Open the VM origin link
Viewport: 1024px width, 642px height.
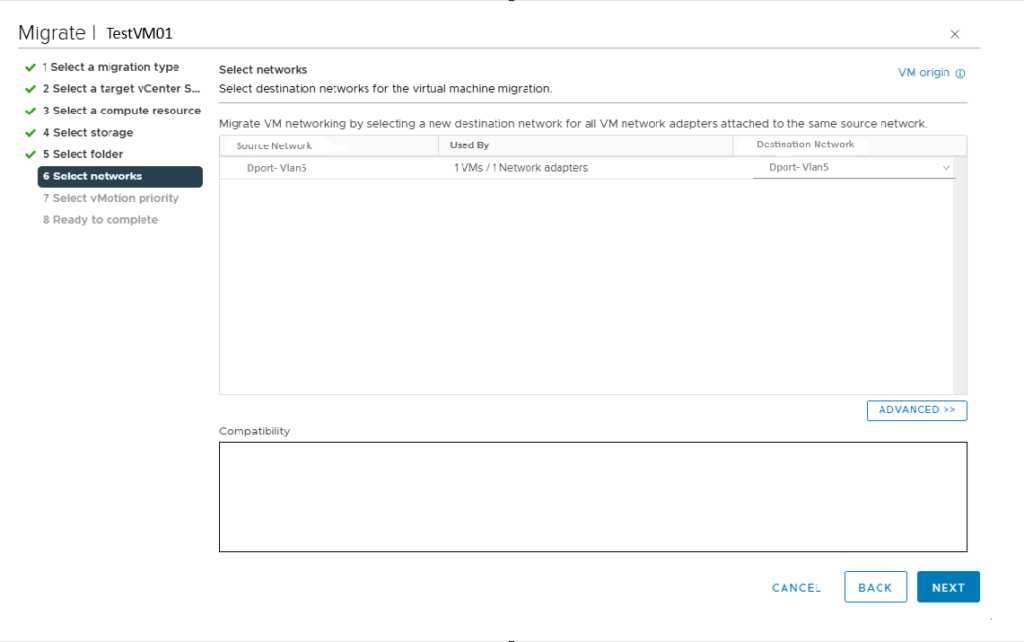click(923, 73)
